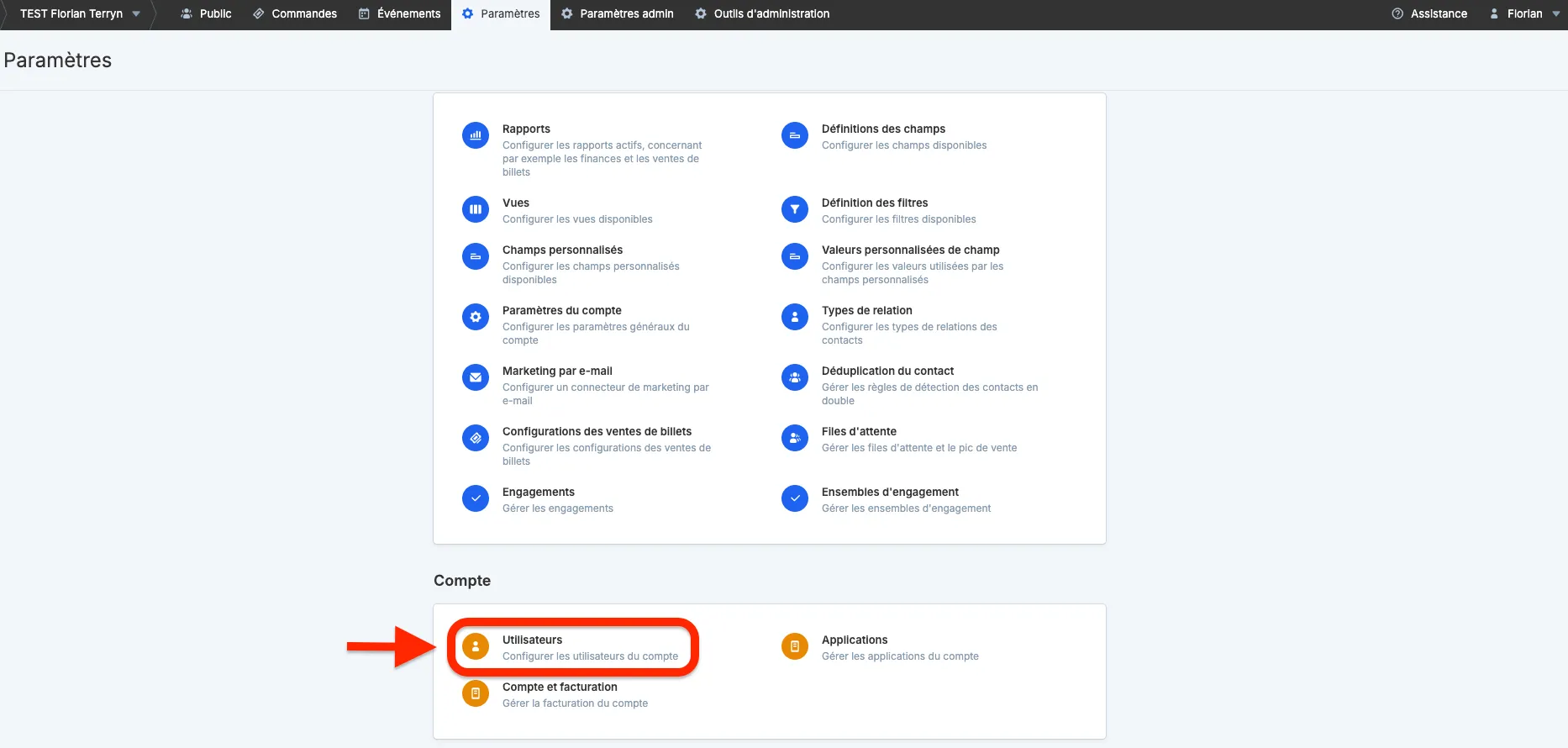Screen dimensions: 1568x748
Task: Switch to the Événements tab
Action: click(399, 13)
